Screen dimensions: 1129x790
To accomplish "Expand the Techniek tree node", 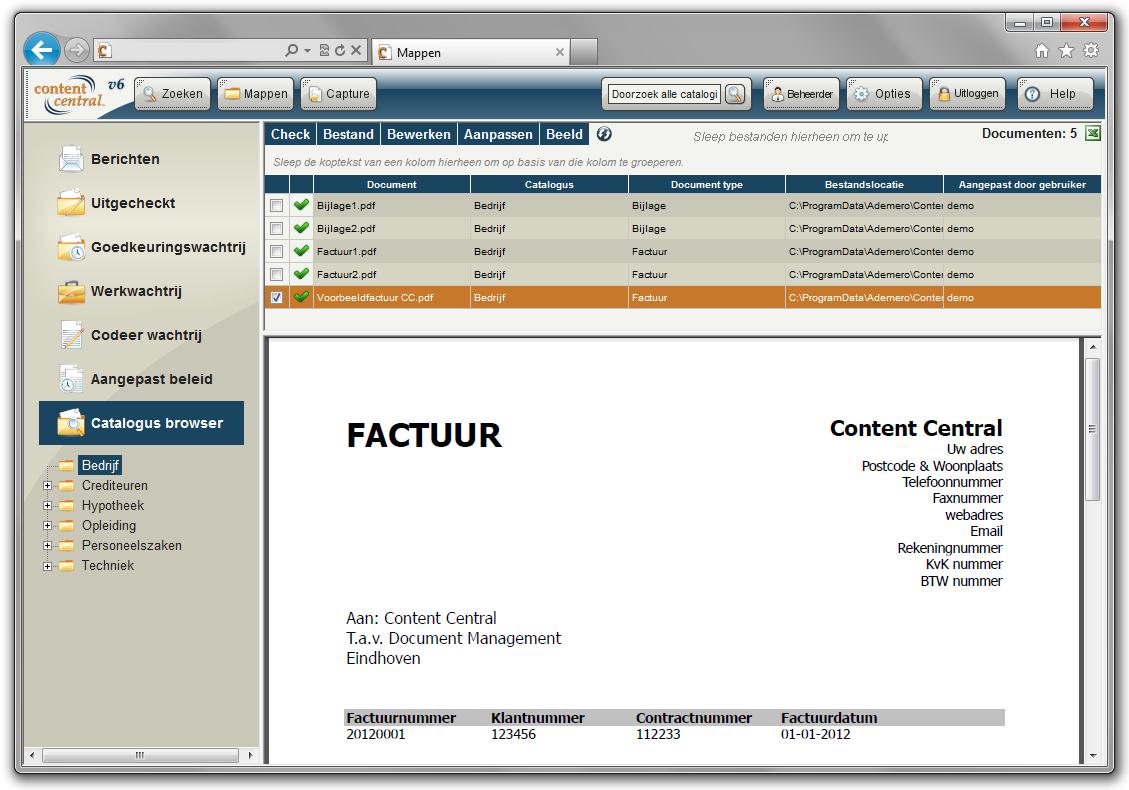I will [x=48, y=566].
